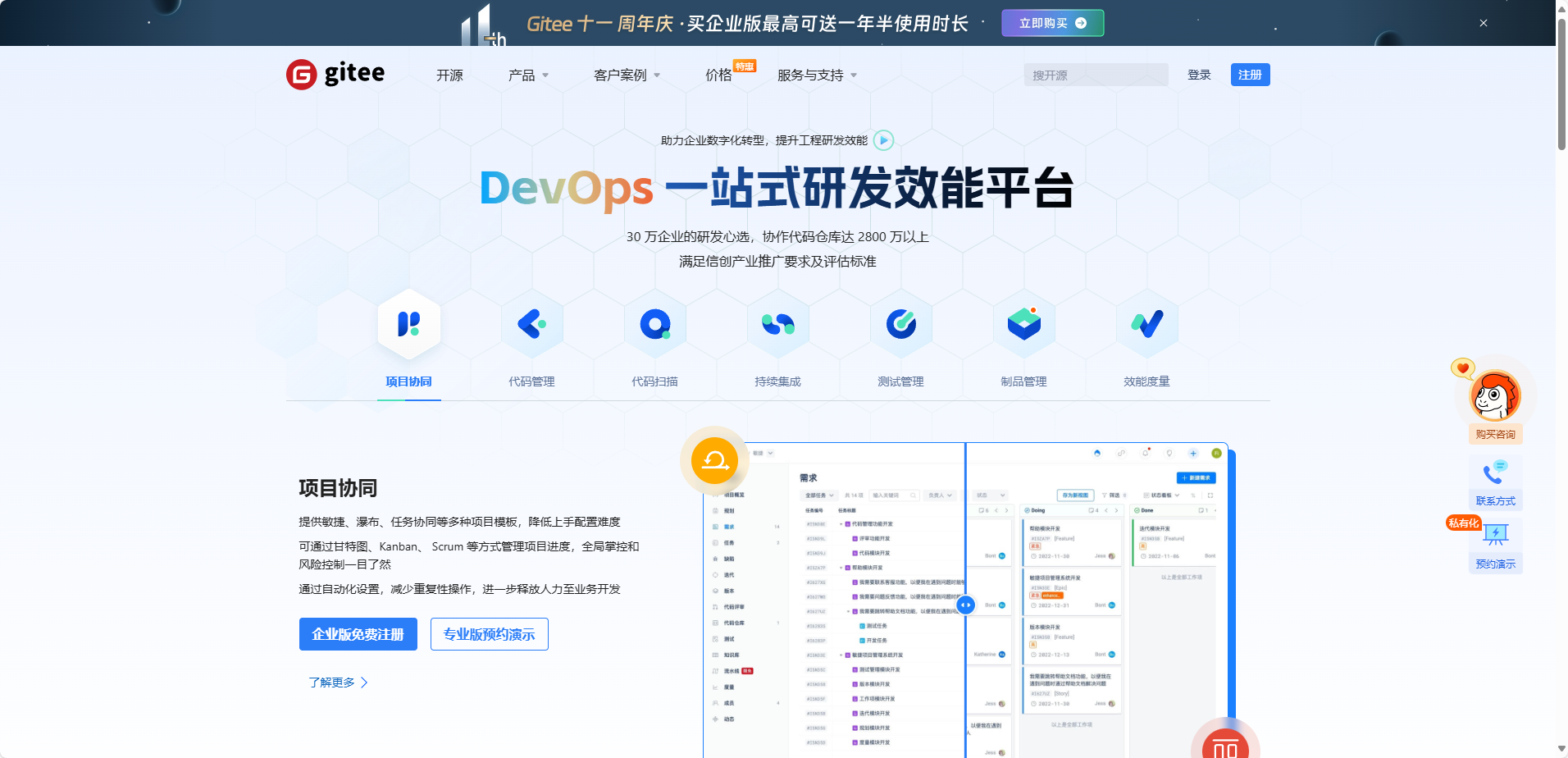Click the 搜开源 search field
The image size is (1568, 758).
coord(1096,75)
